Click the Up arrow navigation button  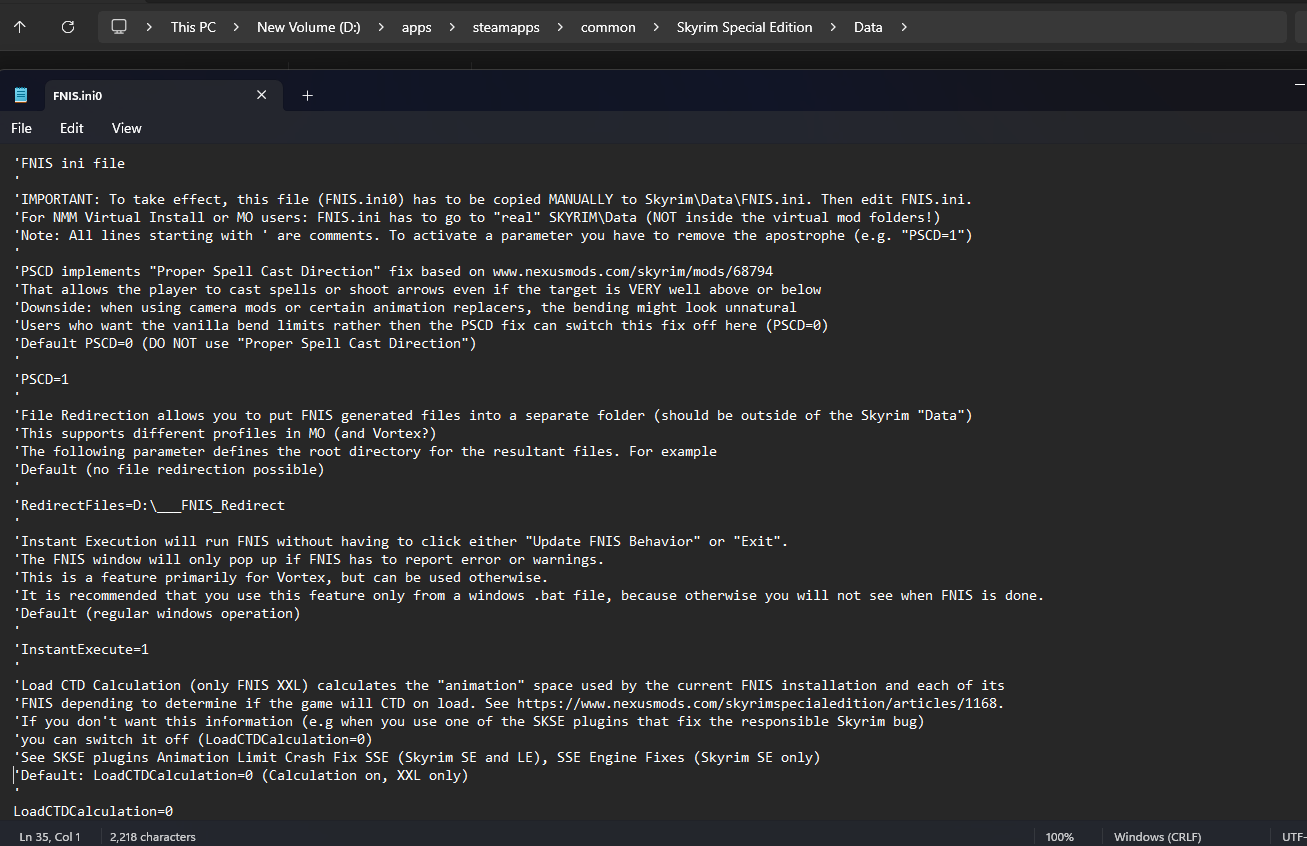[20, 27]
